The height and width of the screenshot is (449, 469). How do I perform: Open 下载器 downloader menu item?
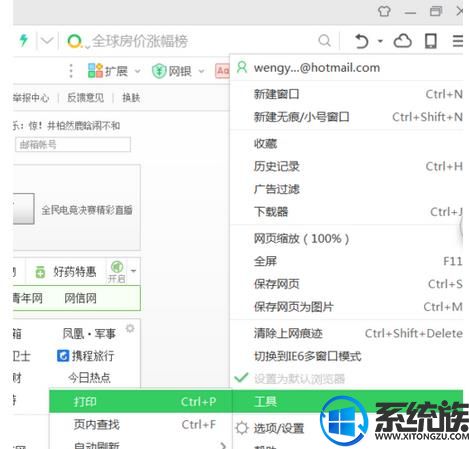pos(347,212)
